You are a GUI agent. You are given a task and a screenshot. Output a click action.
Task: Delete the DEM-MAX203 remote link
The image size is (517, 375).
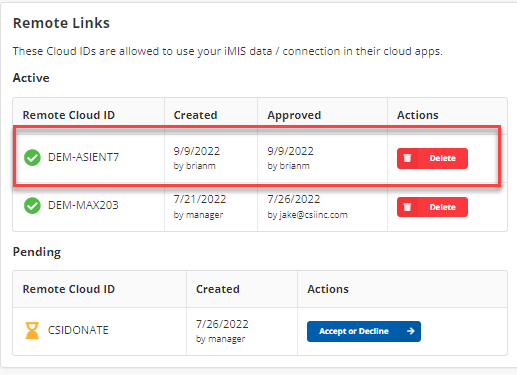(432, 207)
